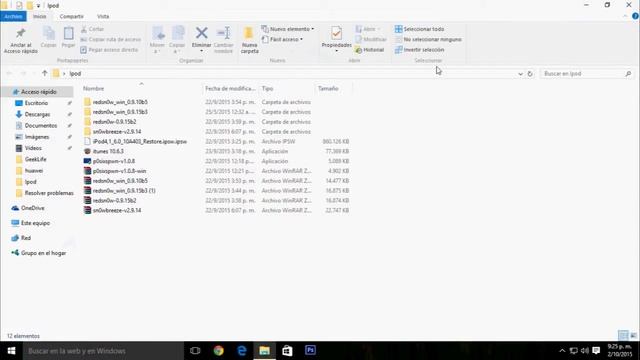Open the Nuevo elemento dropdown
Screen dimensions: 640x360
click(x=288, y=29)
